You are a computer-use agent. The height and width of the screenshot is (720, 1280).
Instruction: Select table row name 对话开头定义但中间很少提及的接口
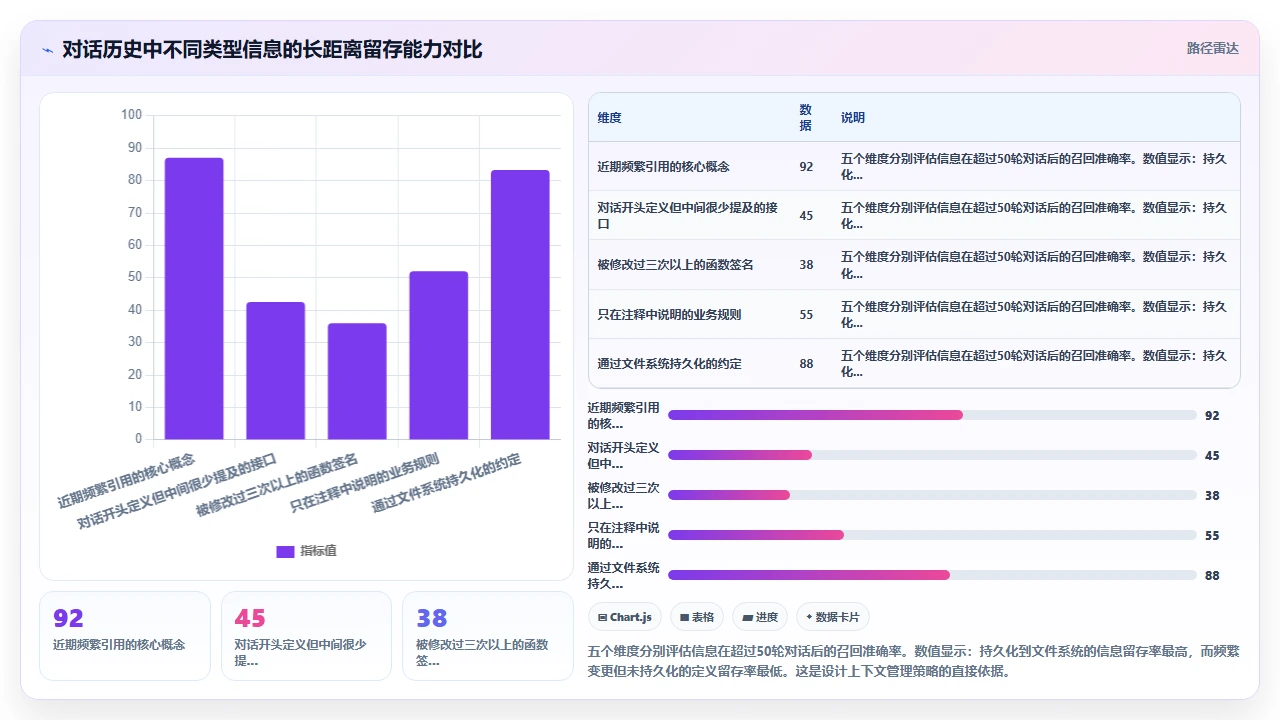coord(688,215)
